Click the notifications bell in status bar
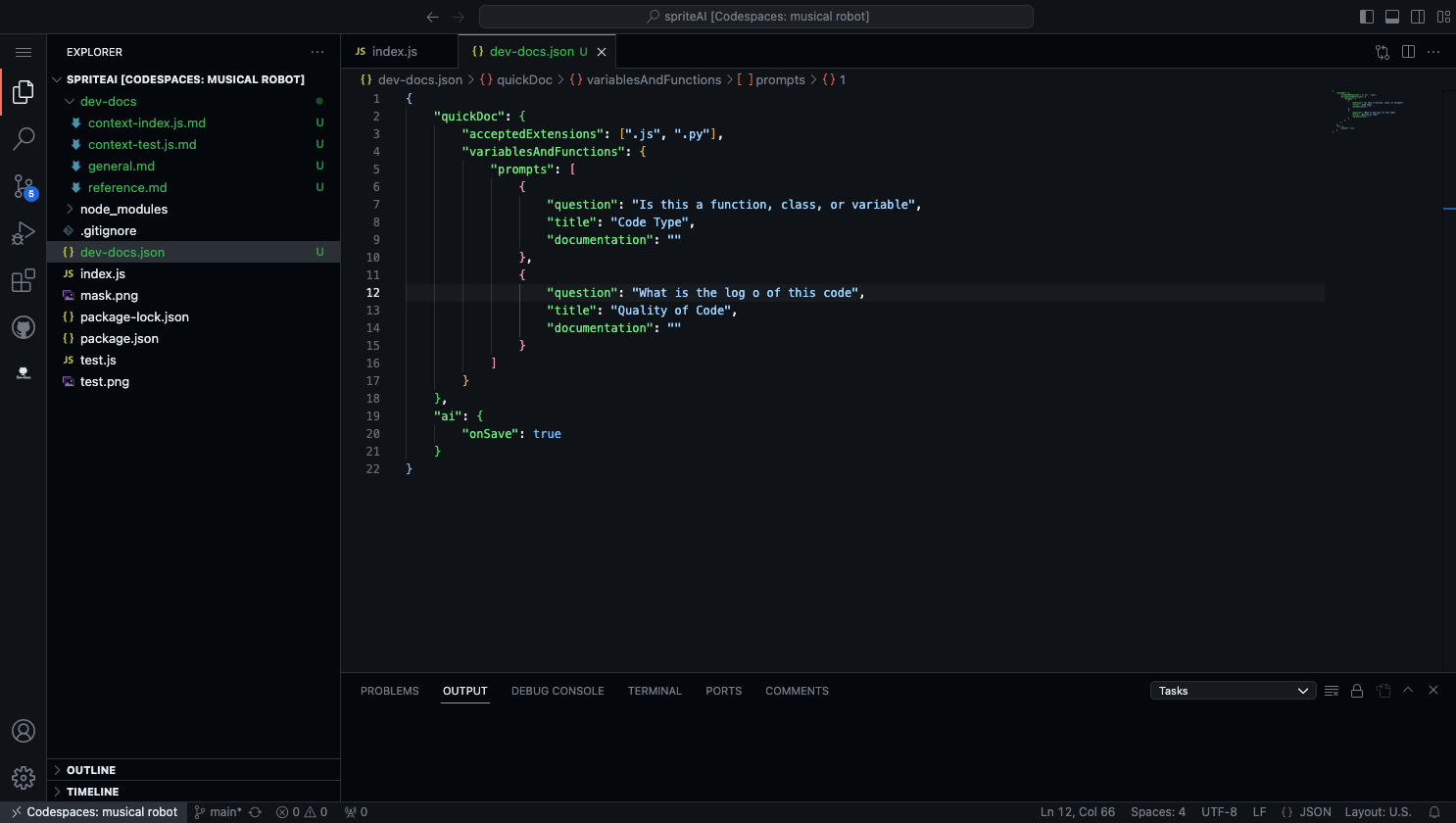 1434,812
